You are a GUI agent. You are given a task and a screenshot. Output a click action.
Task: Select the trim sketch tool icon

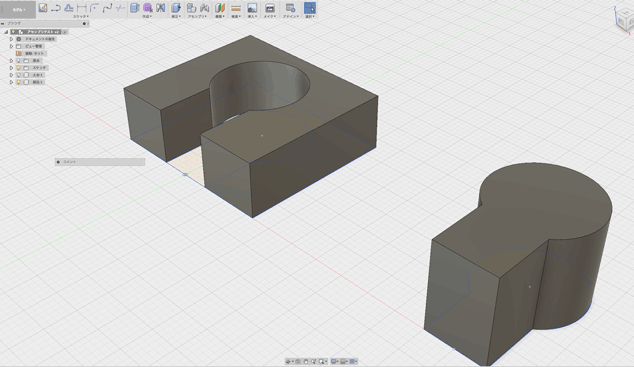pos(120,8)
